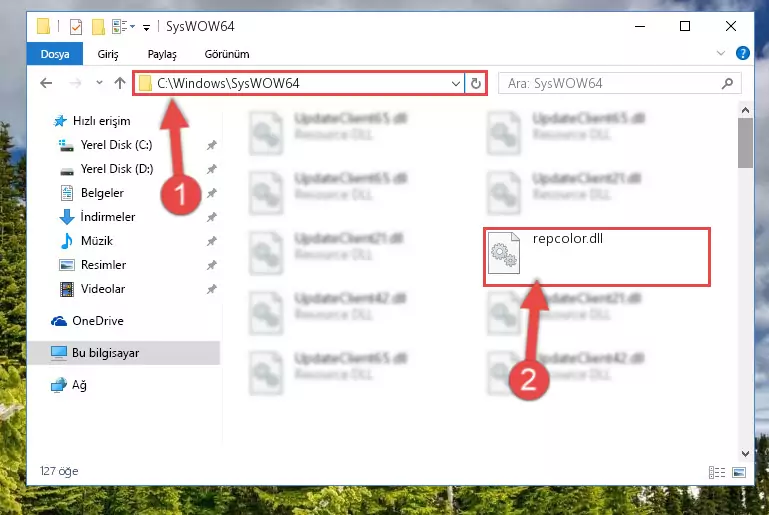This screenshot has height=515, width=769.
Task: Open the Müzik folder in the sidebar
Action: [x=86, y=241]
